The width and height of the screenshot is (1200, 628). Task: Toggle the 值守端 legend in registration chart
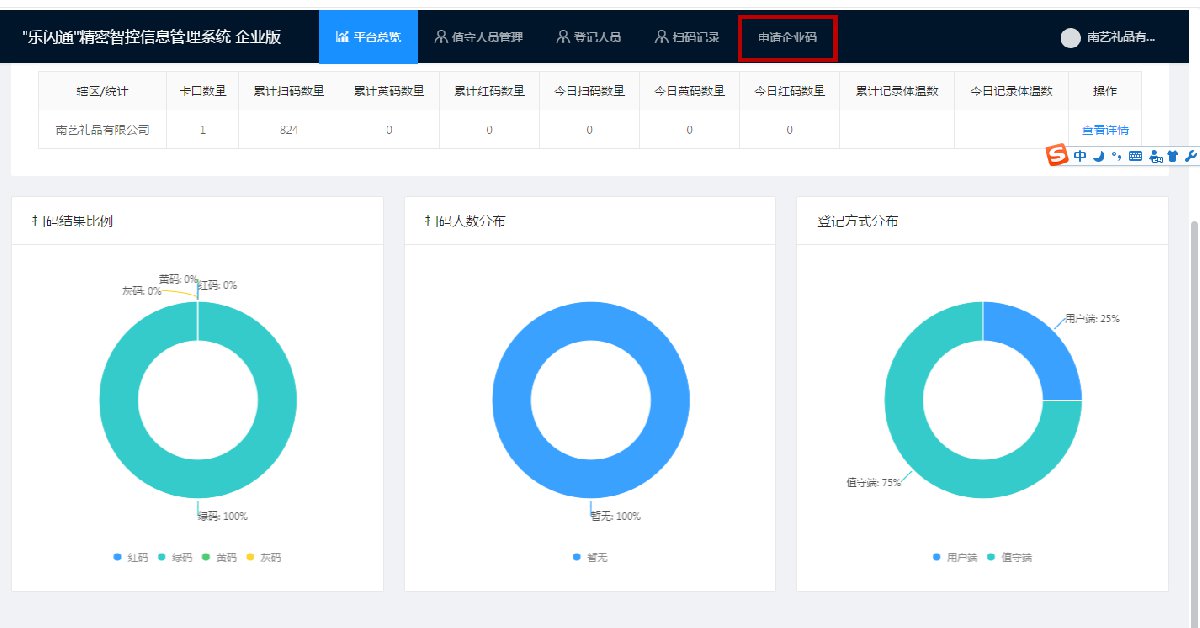tap(1009, 557)
